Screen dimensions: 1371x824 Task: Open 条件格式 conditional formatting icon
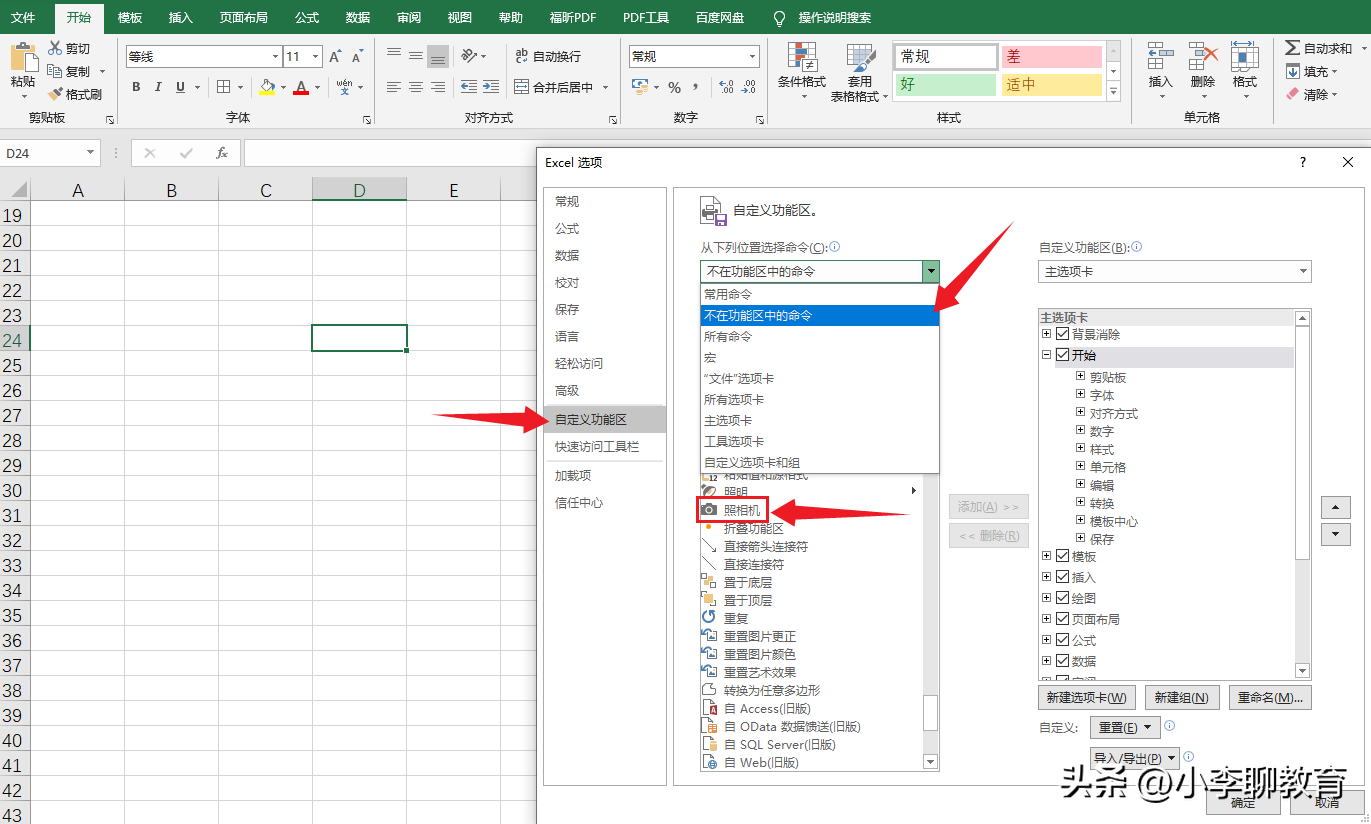tap(802, 57)
